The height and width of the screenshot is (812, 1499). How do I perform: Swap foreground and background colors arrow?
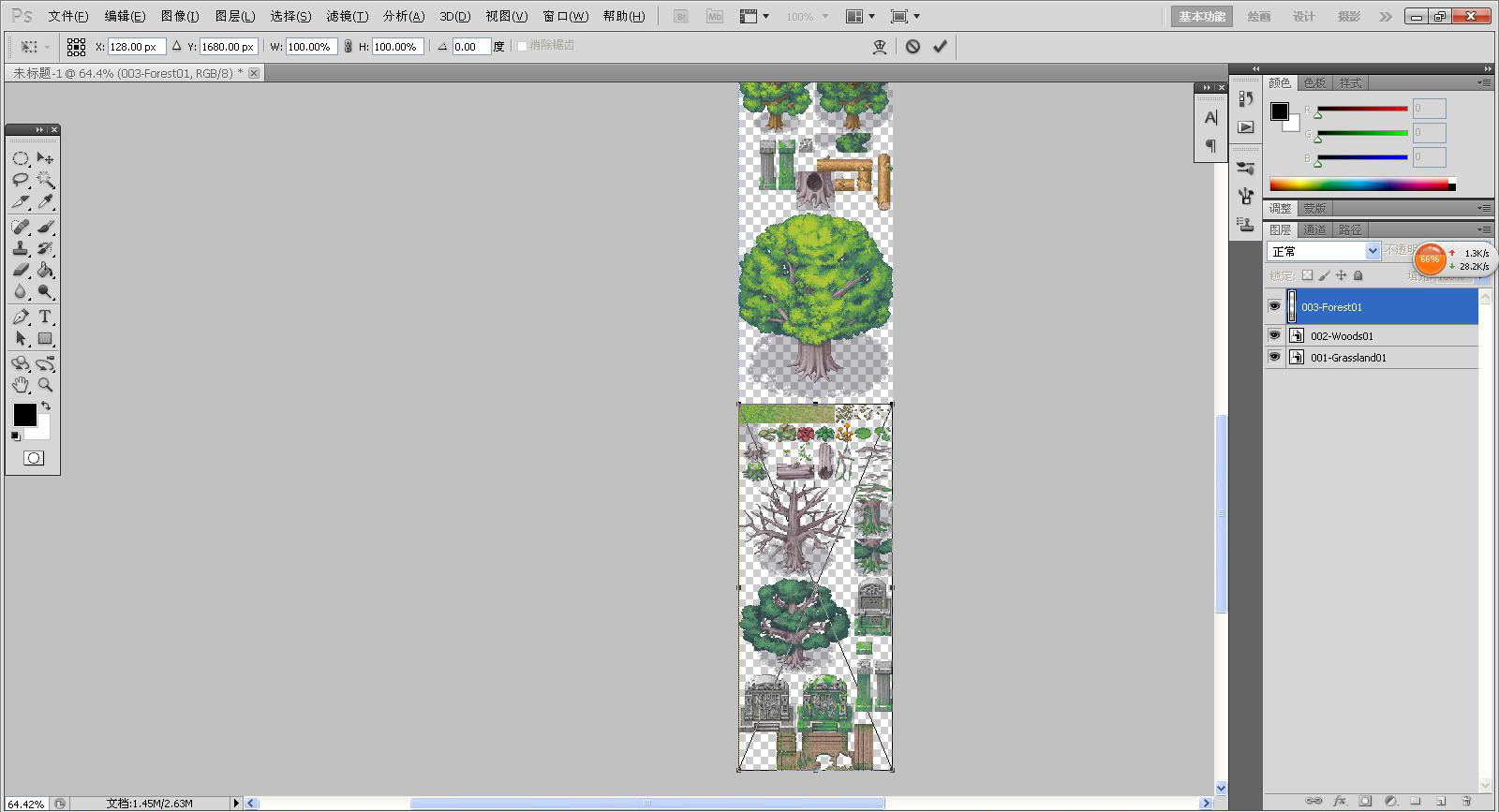point(46,406)
